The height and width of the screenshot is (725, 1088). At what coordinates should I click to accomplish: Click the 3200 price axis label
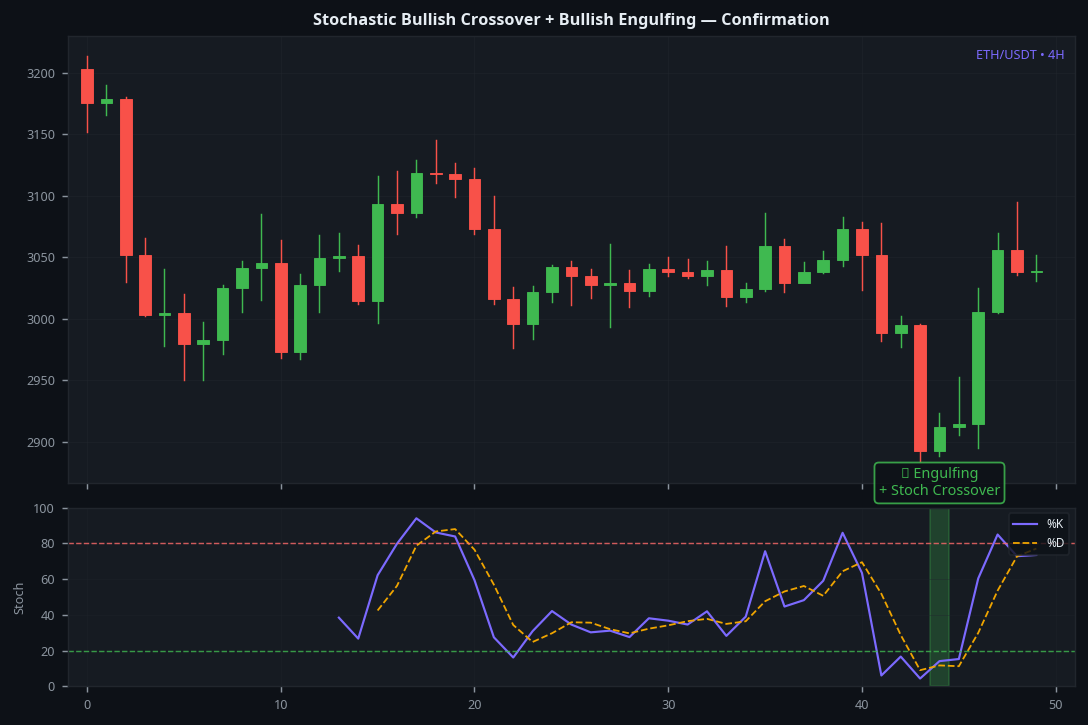(40, 74)
